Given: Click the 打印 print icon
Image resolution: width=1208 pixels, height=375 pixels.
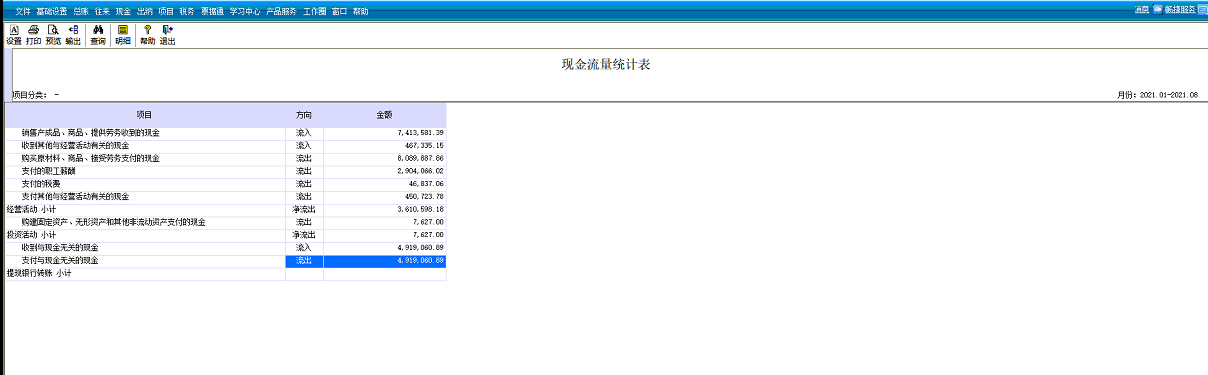Looking at the screenshot, I should [x=33, y=35].
